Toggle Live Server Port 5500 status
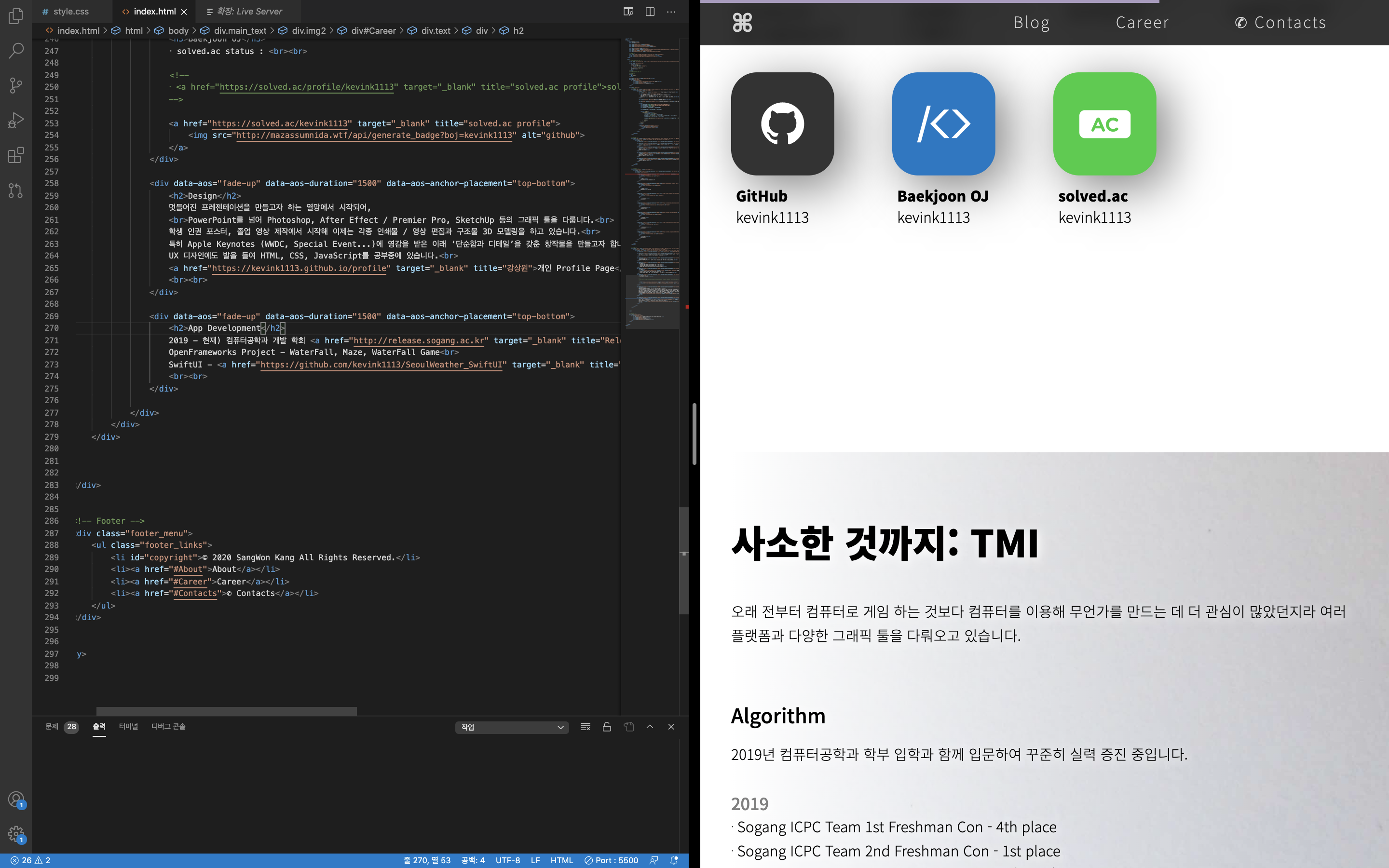The width and height of the screenshot is (1389, 868). point(611,860)
